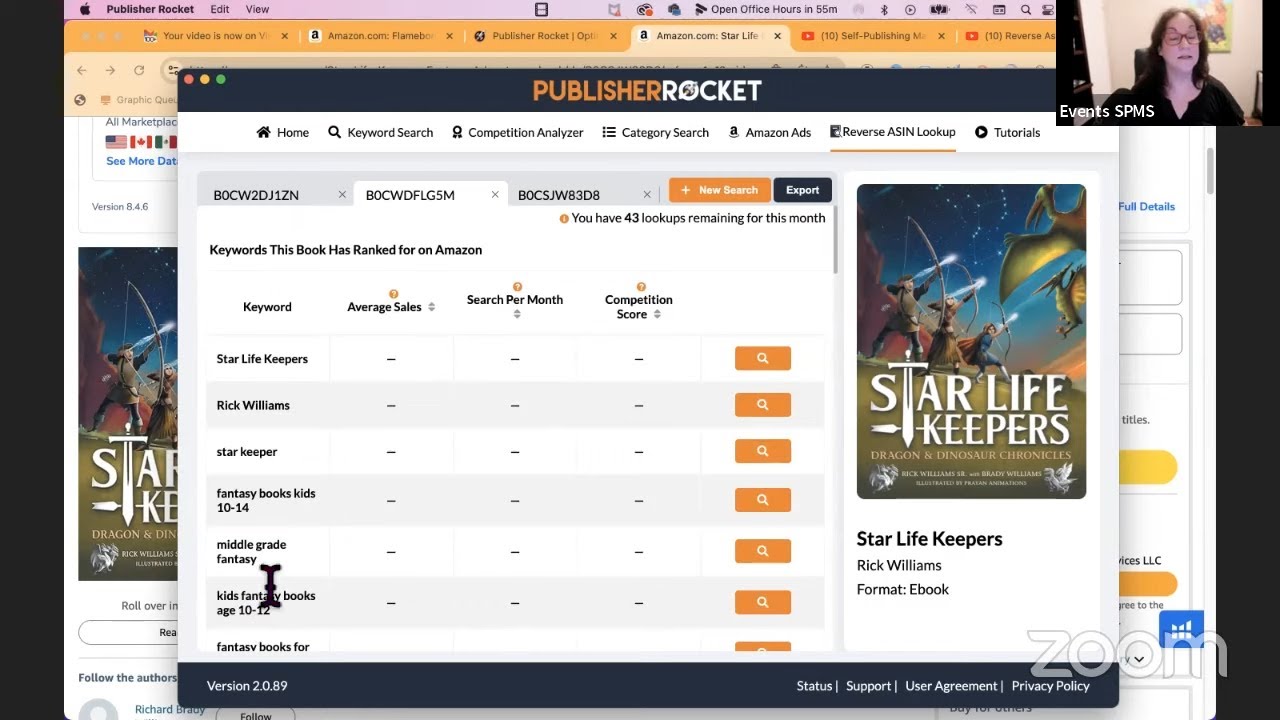The height and width of the screenshot is (720, 1280).
Task: Close the B0CWDFLG5M lookup tab
Action: 495,195
